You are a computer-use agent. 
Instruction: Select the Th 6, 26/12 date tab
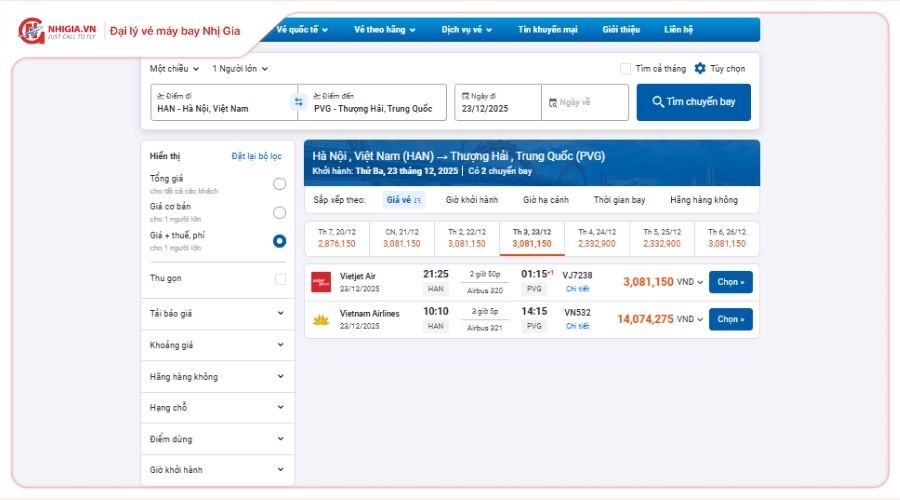pyautogui.click(x=727, y=238)
